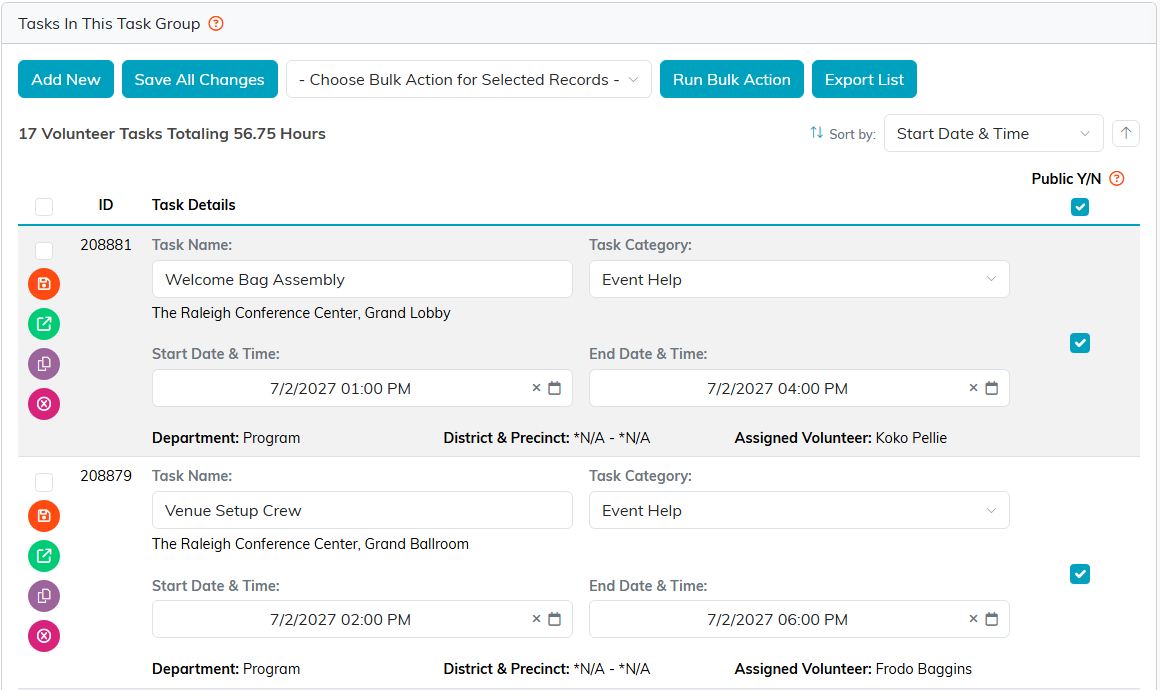This screenshot has width=1160, height=690.
Task: Check the select-all checkbox next to ID header
Action: 44,206
